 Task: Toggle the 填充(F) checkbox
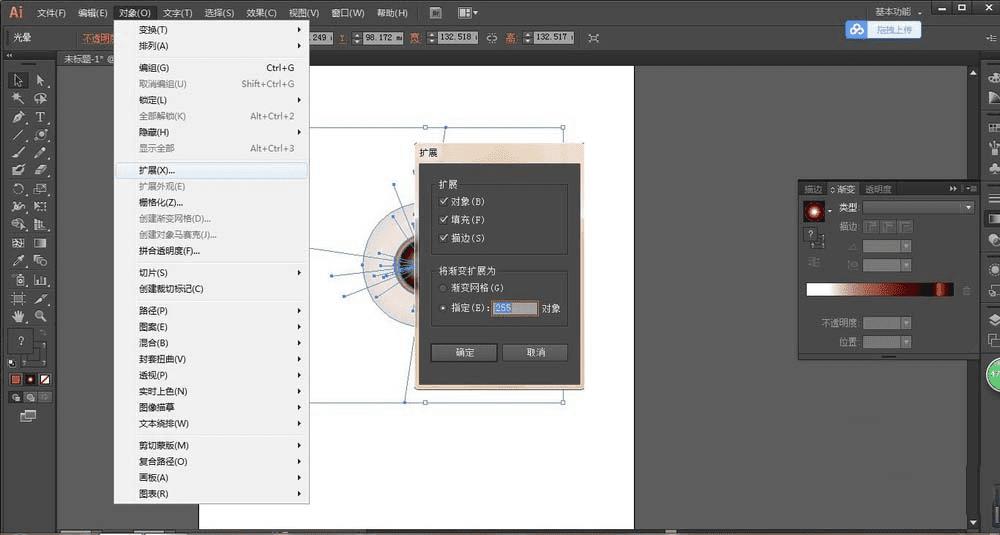tap(444, 219)
